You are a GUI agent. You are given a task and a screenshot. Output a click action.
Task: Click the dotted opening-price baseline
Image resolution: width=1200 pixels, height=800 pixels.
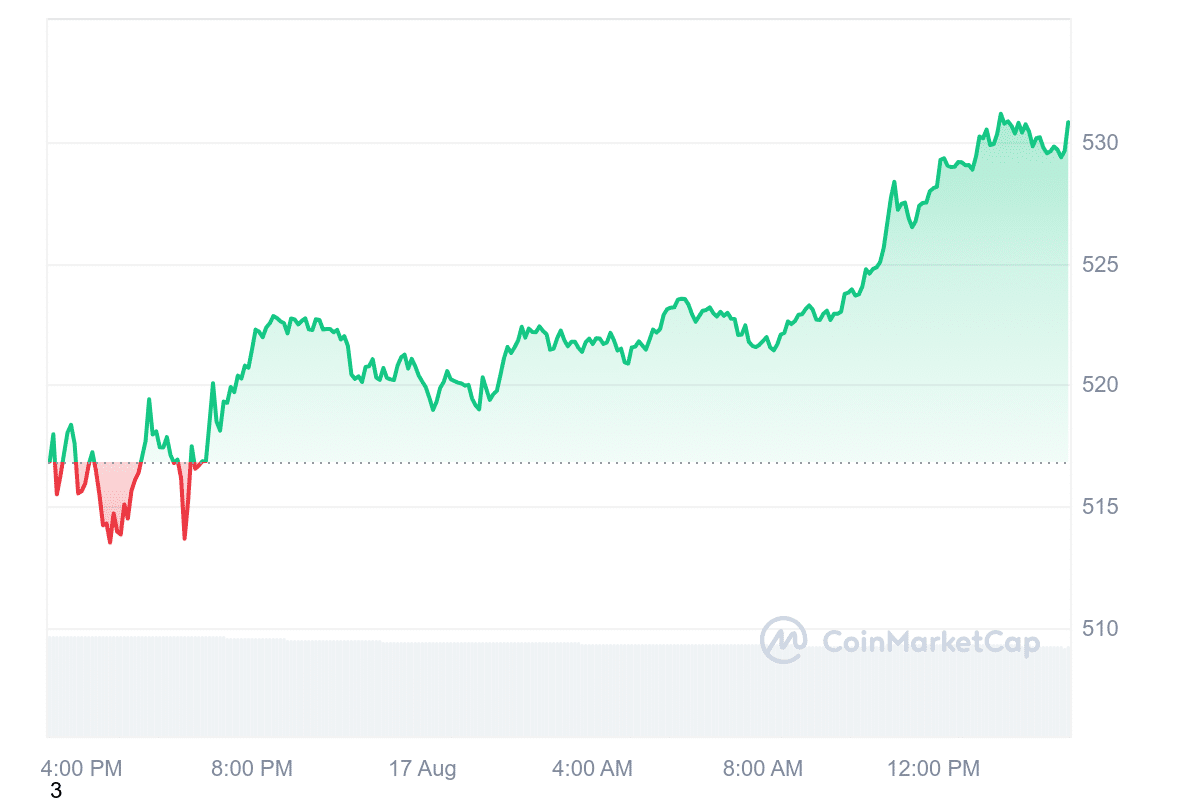600,463
